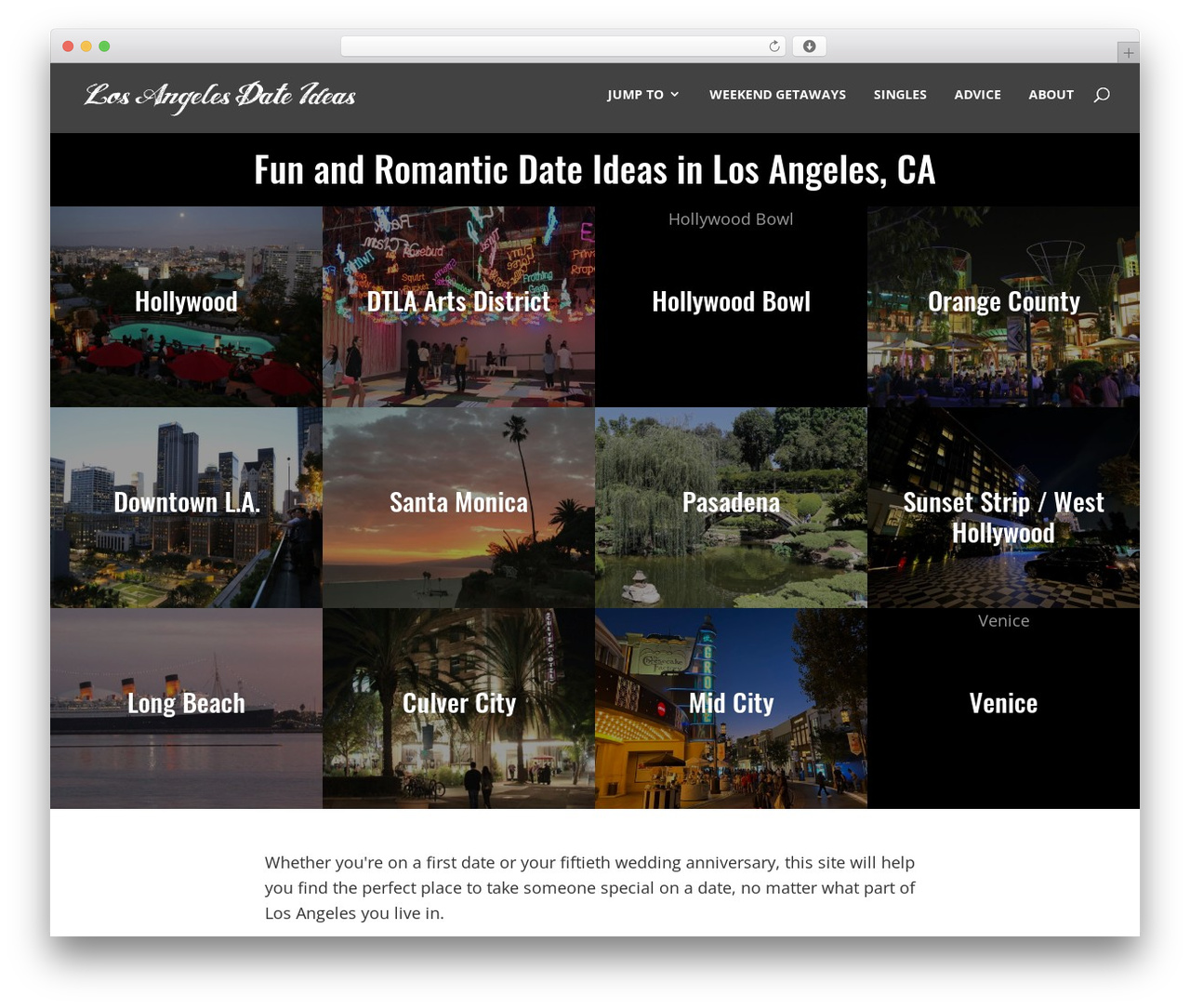Image resolution: width=1190 pixels, height=1008 pixels.
Task: Choose the Venice tile
Action: click(x=1003, y=709)
